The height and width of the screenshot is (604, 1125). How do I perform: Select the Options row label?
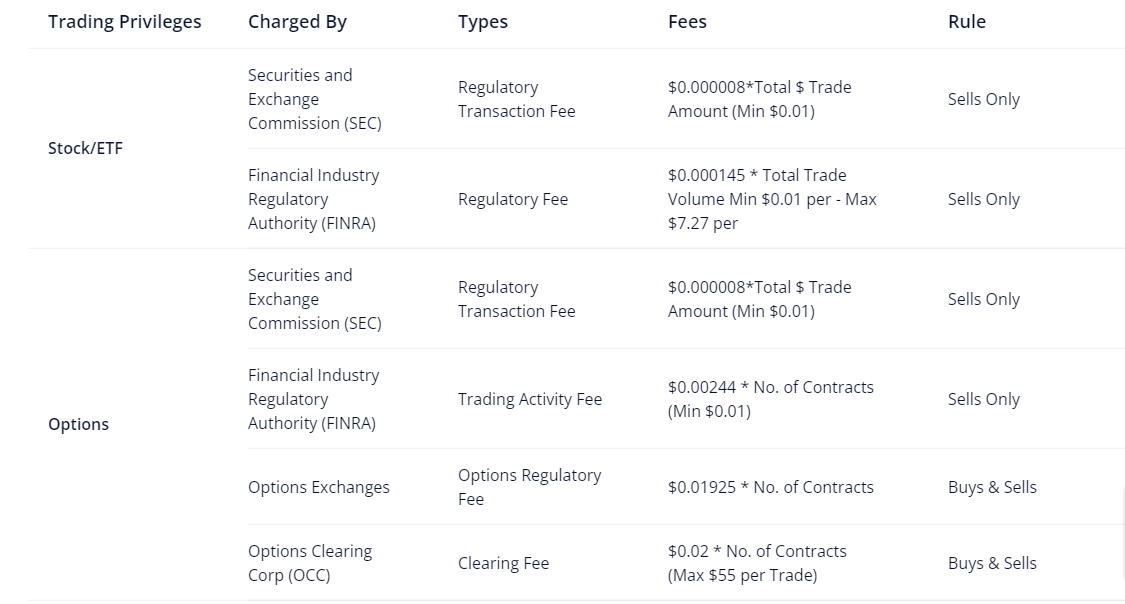point(78,425)
